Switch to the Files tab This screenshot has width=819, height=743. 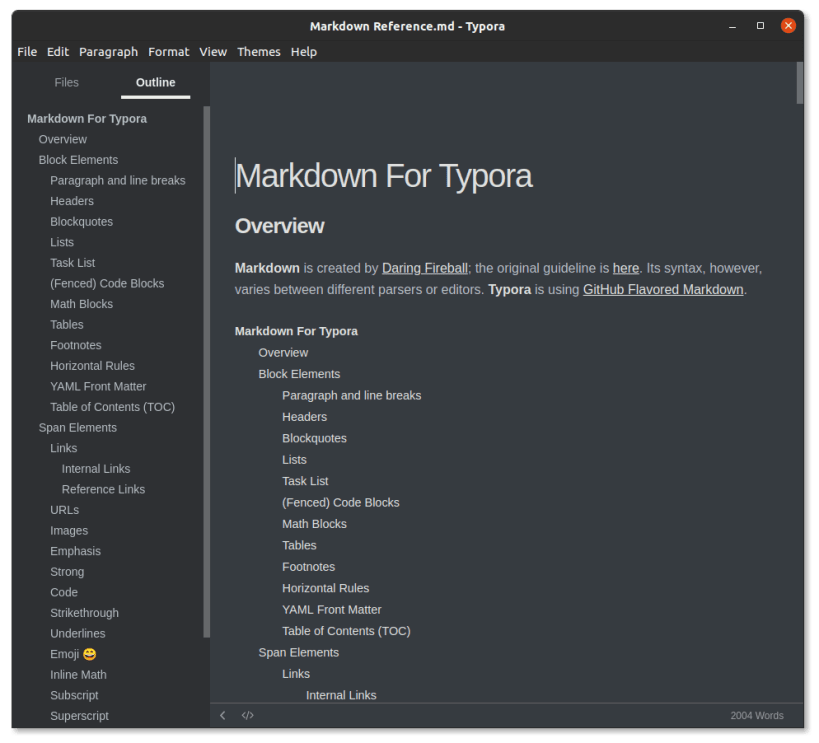point(66,83)
